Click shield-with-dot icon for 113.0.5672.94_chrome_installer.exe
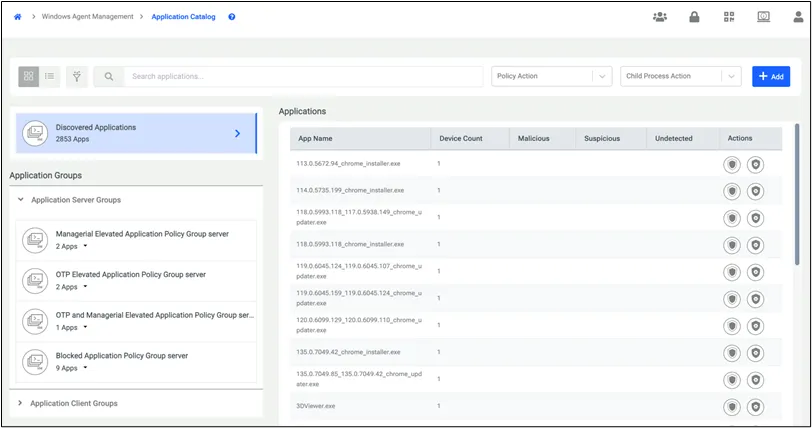Image resolution: width=812 pixels, height=428 pixels. coord(756,165)
